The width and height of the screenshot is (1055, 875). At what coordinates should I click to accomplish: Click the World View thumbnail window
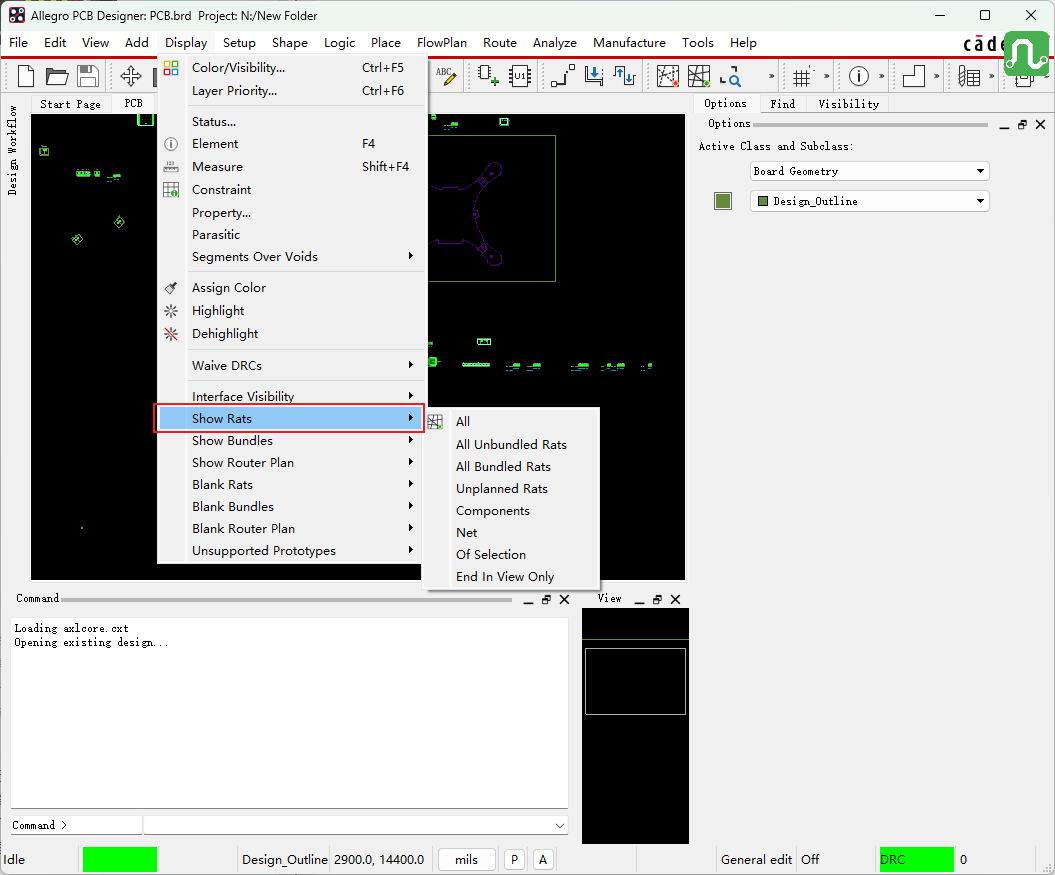click(635, 726)
